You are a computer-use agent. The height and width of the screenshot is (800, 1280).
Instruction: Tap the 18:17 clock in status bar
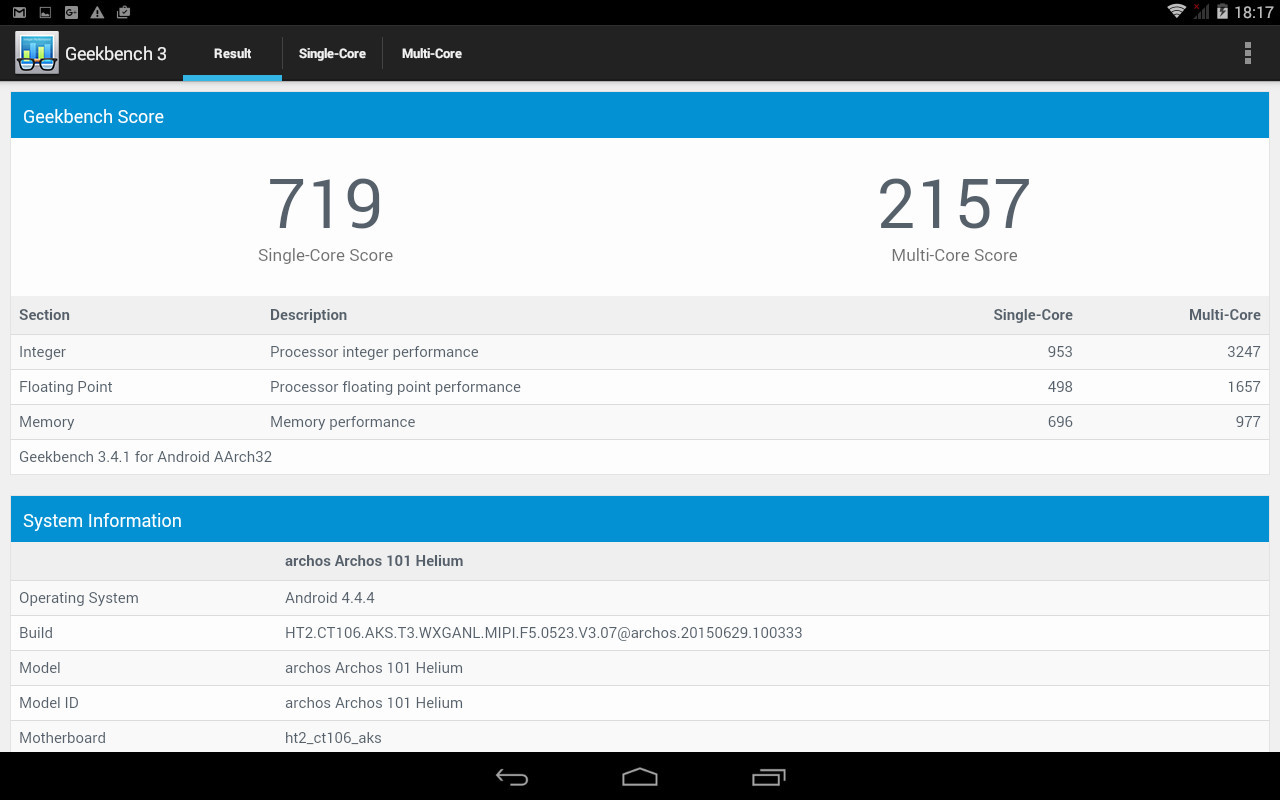click(1253, 12)
